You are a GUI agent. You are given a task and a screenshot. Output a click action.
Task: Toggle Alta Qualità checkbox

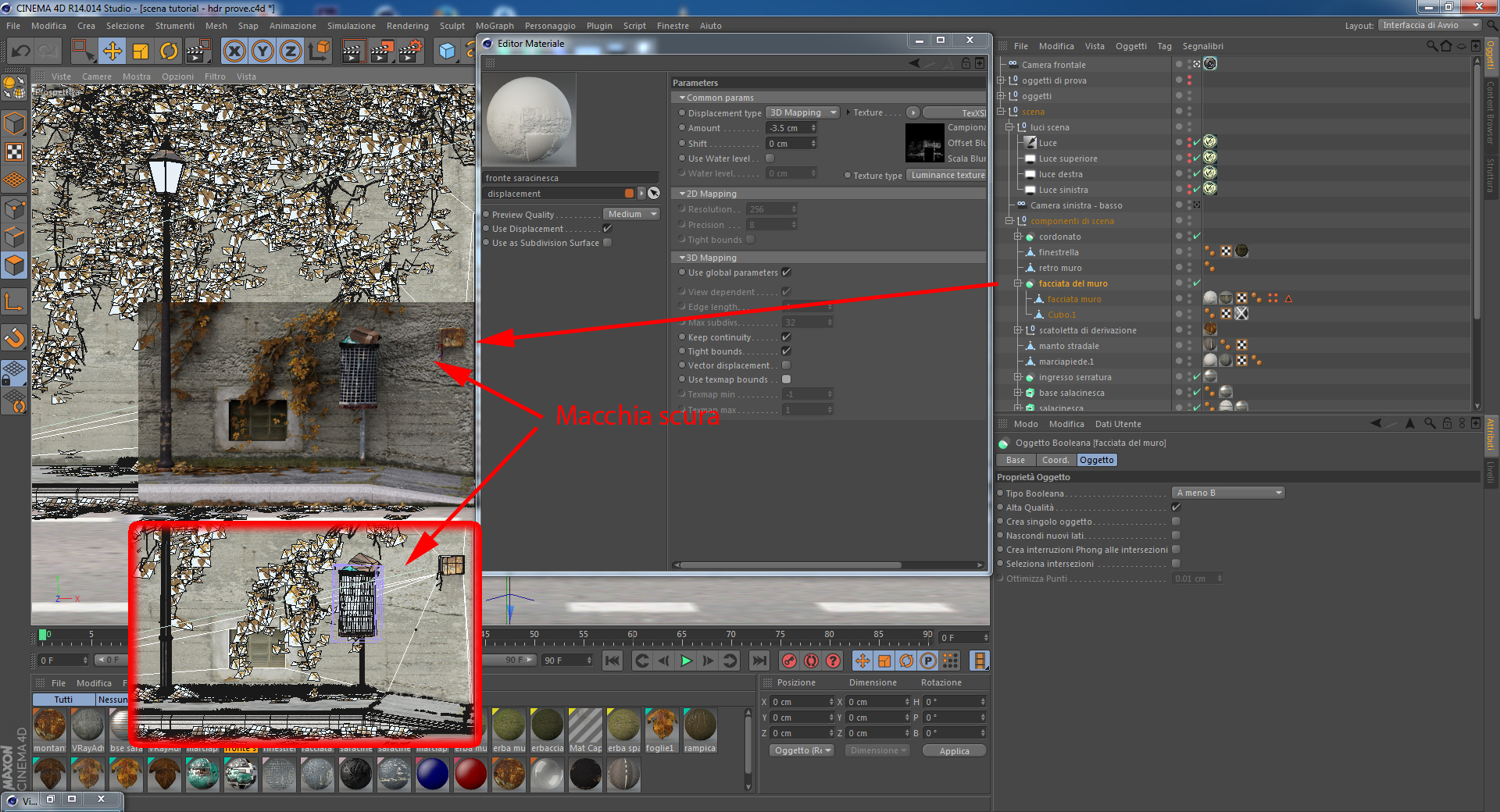(x=1176, y=507)
